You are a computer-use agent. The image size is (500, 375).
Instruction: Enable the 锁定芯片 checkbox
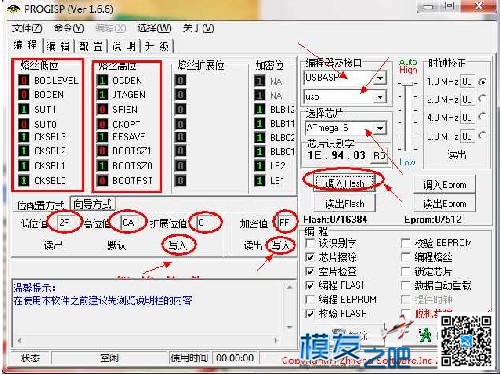tap(405, 271)
